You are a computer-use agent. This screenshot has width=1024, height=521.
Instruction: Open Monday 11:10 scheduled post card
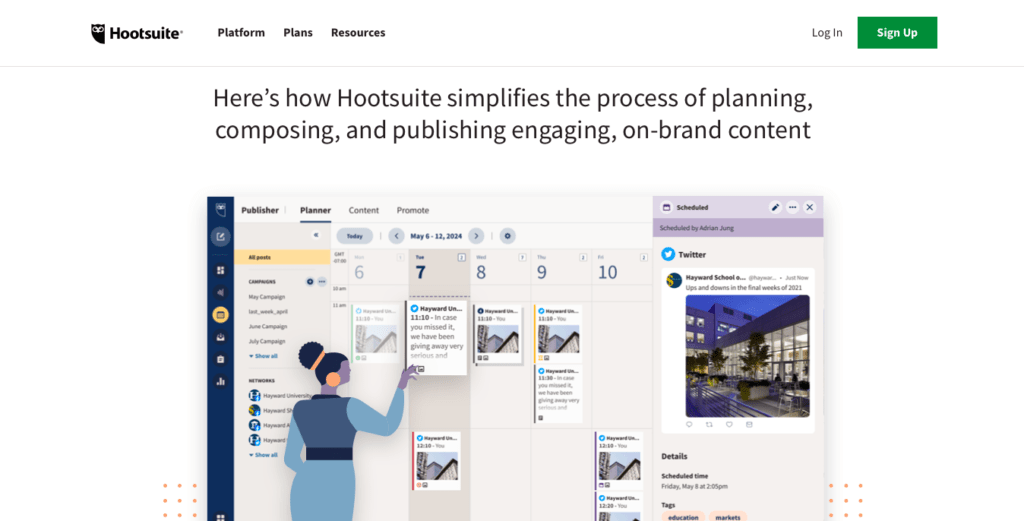tap(376, 334)
